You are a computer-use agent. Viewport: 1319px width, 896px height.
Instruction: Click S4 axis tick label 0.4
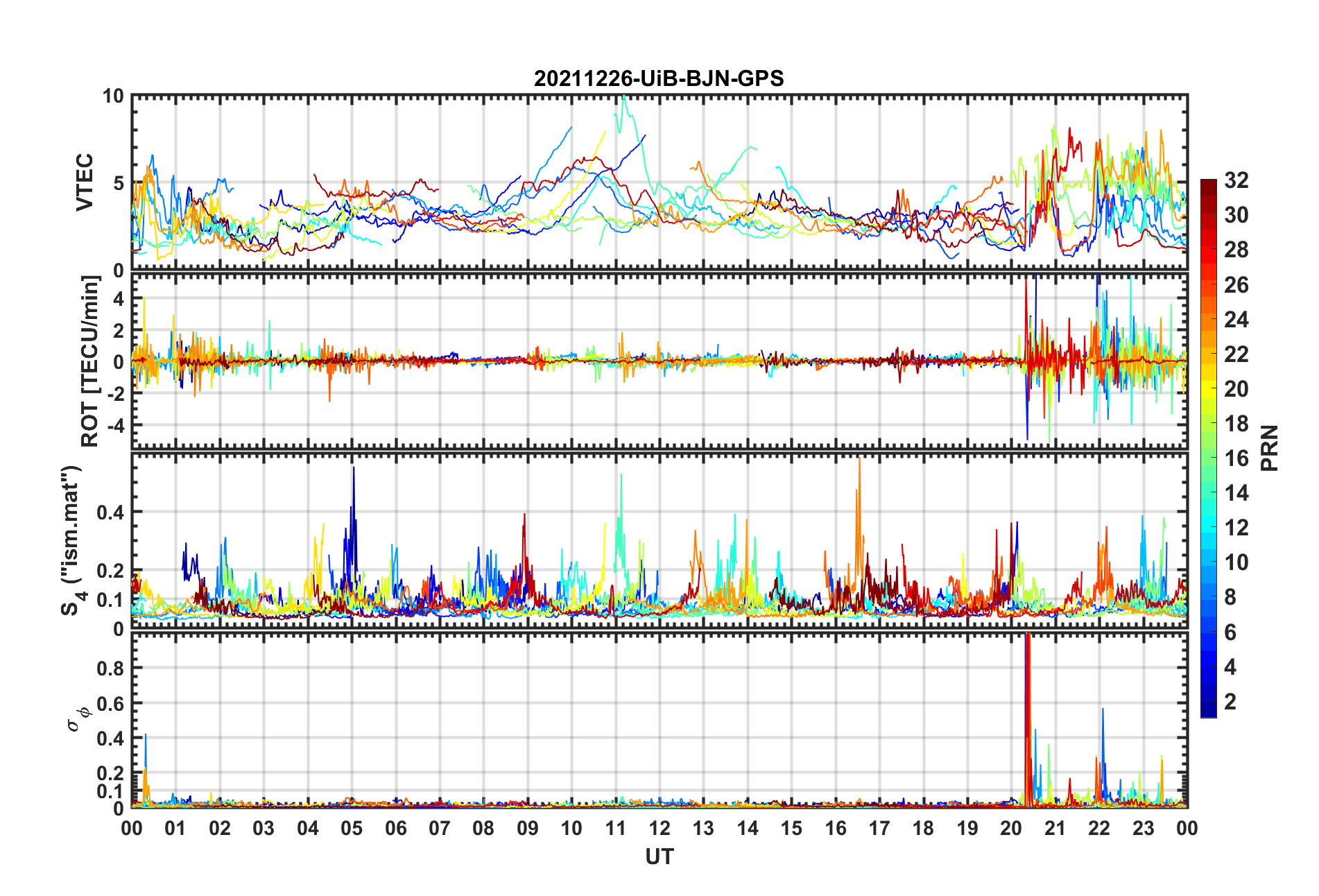coord(110,512)
